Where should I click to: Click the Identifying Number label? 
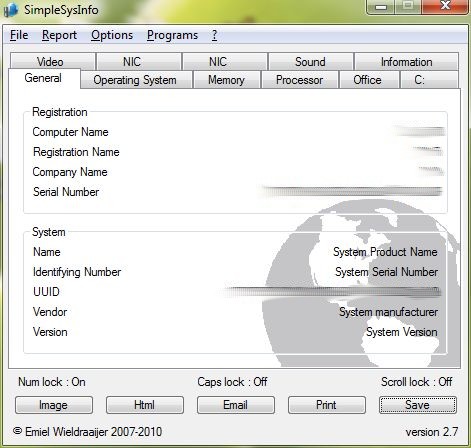77,272
